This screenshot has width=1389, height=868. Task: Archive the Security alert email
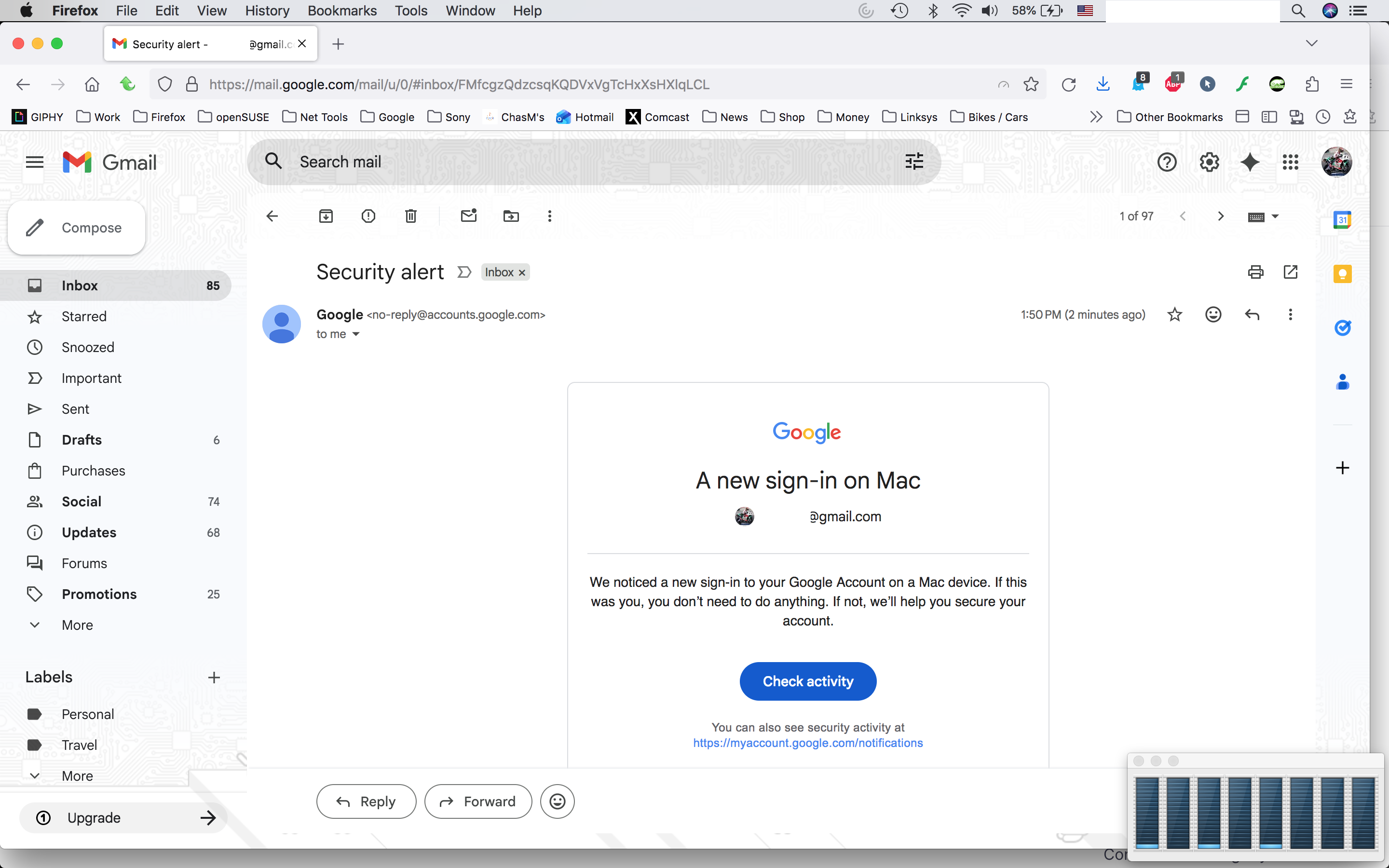(x=326, y=216)
